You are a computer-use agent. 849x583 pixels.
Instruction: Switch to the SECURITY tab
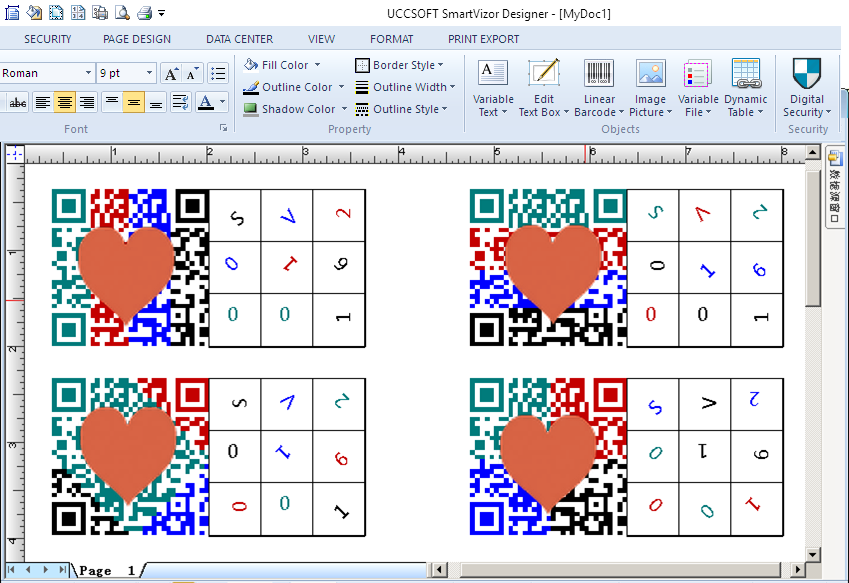(x=48, y=39)
